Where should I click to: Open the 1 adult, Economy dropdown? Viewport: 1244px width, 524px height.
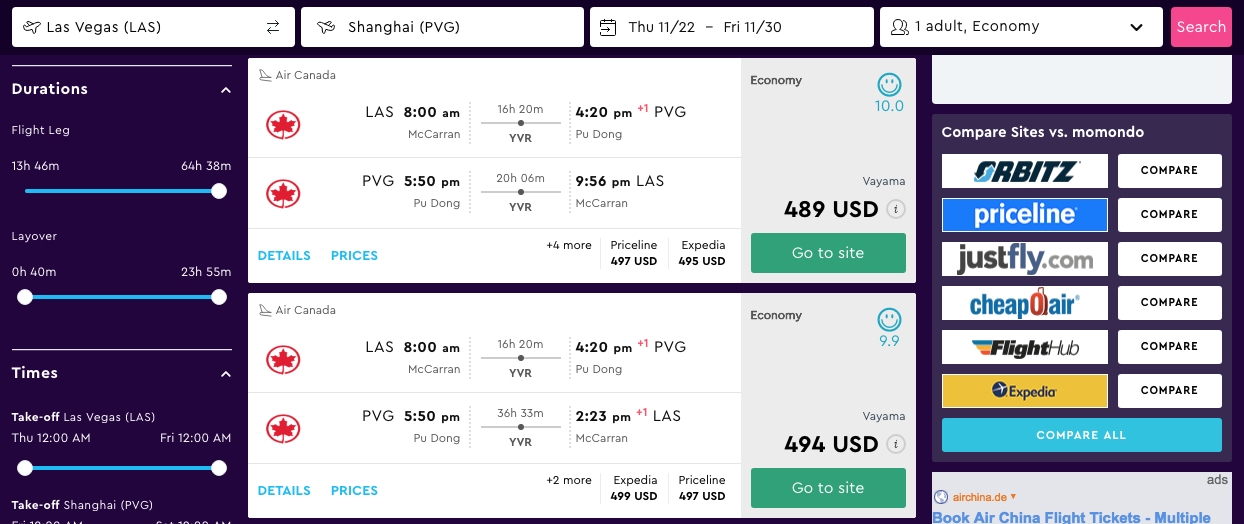click(x=1021, y=27)
